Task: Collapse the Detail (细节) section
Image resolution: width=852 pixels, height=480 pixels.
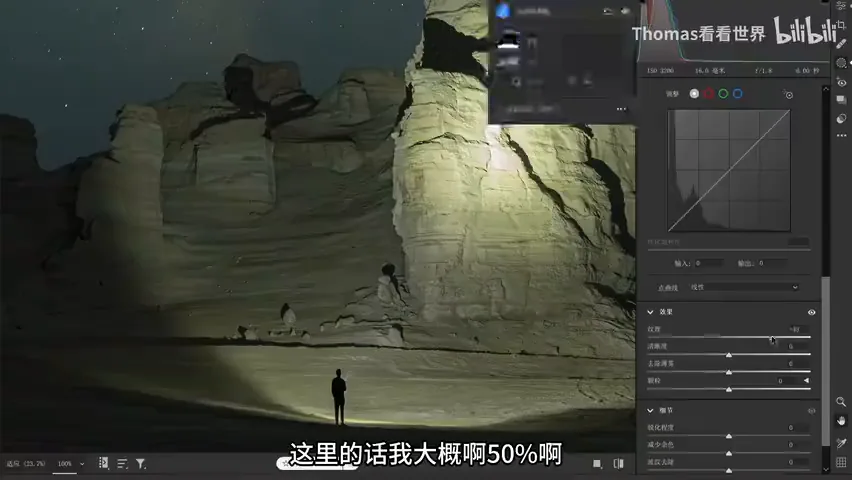Action: coord(650,410)
